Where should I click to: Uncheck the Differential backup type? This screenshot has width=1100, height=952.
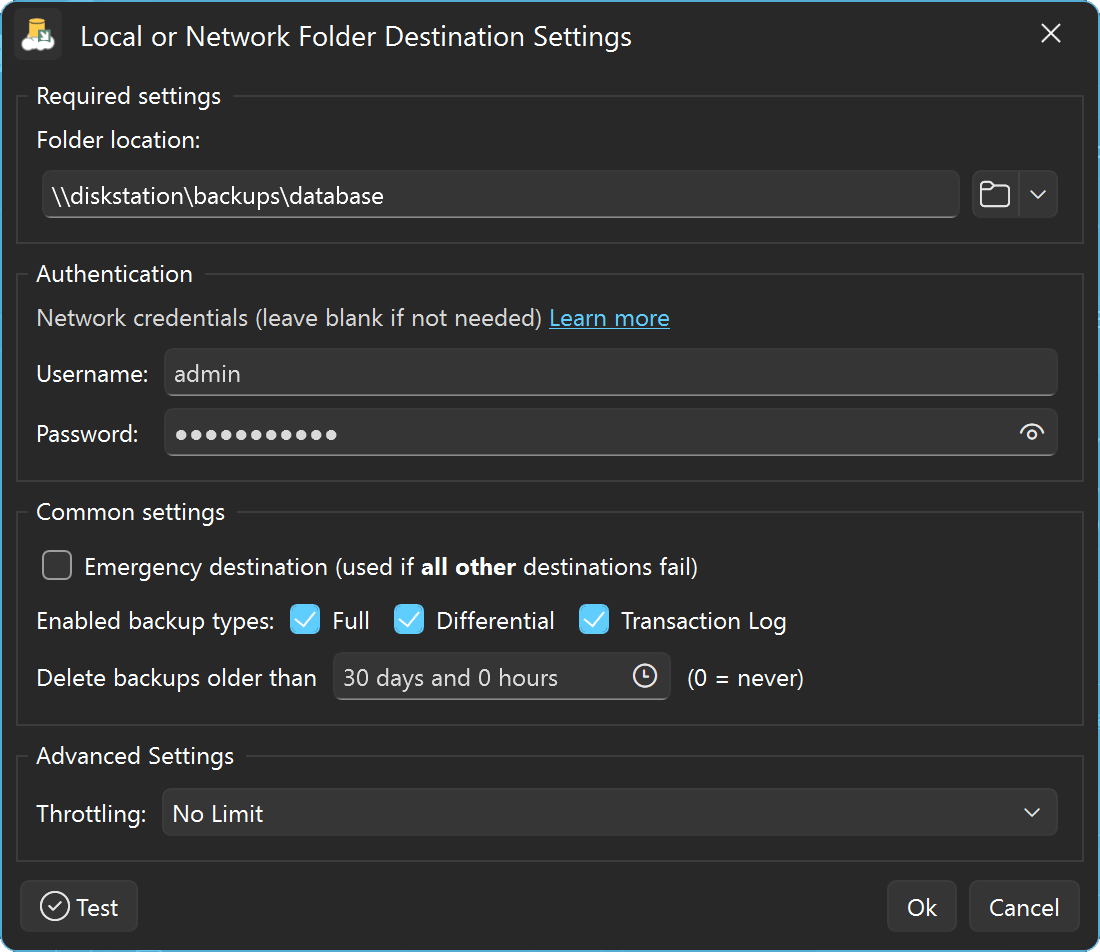pos(409,621)
